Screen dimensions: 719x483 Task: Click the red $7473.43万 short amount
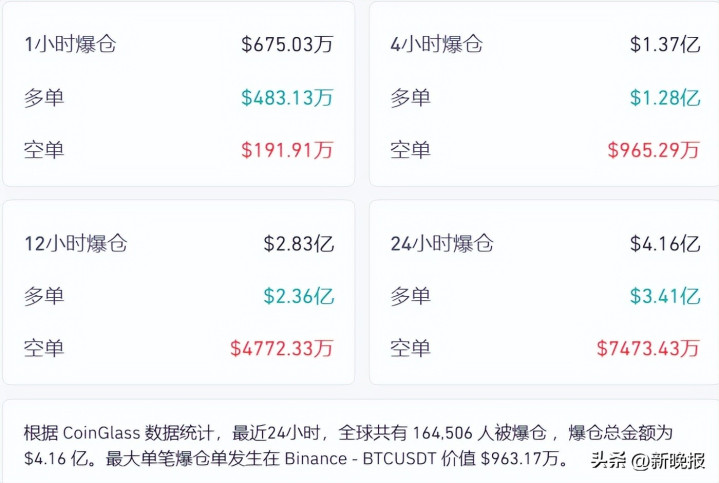[648, 348]
